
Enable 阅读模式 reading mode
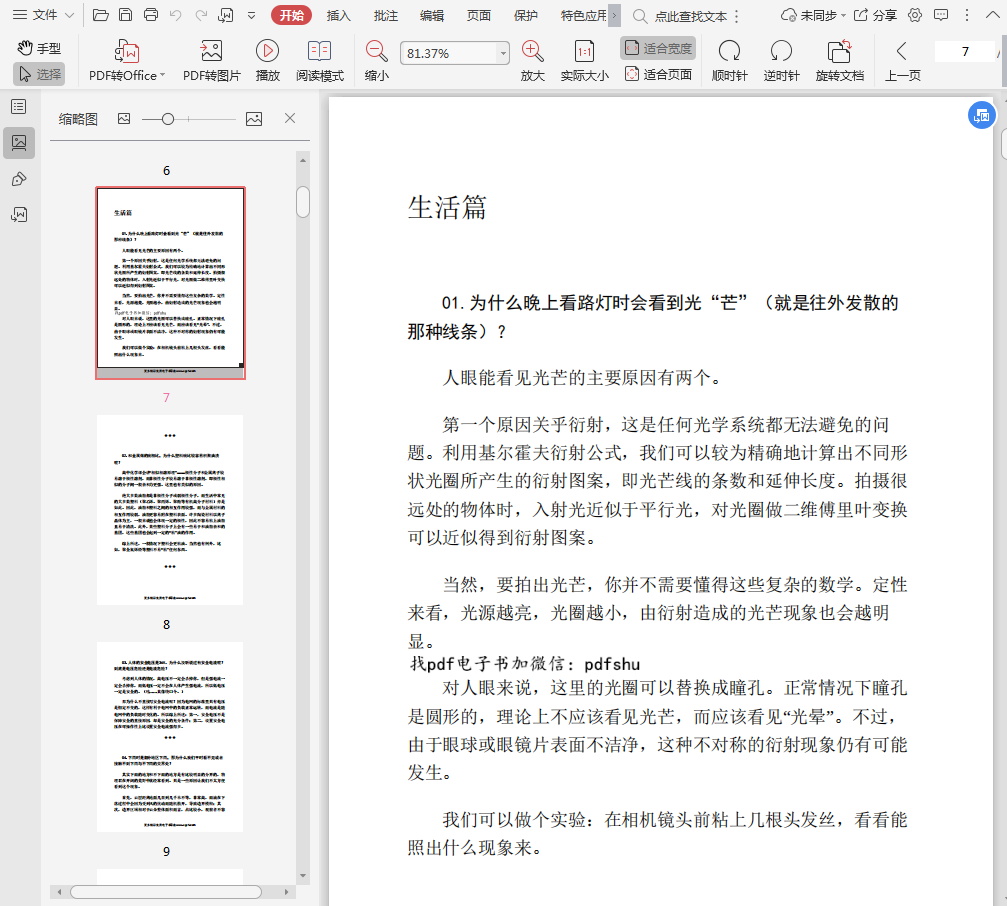click(x=320, y=61)
